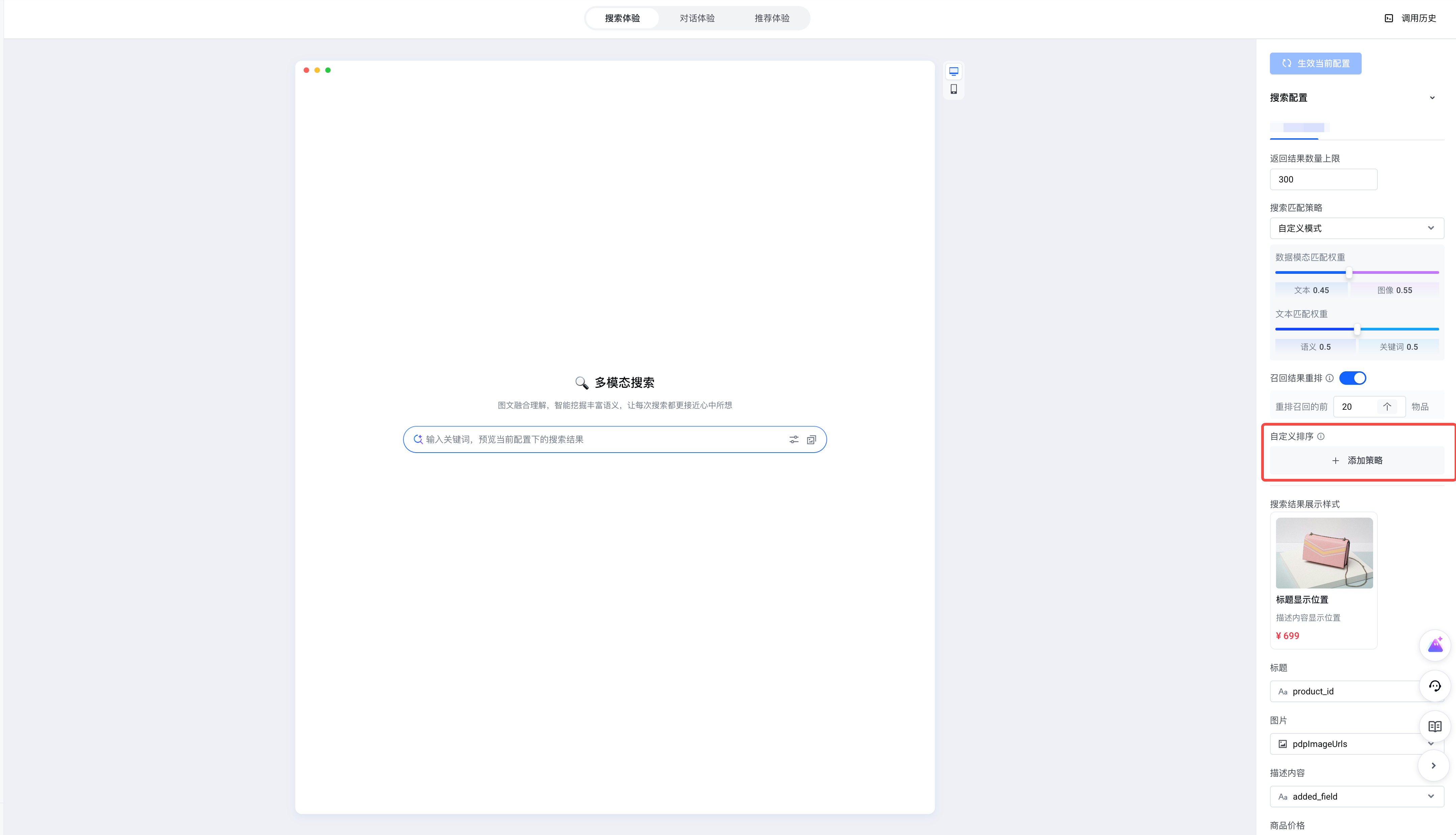1456x835 pixels.
Task: Click the 返回结果数量上限 input field
Action: pos(1323,179)
